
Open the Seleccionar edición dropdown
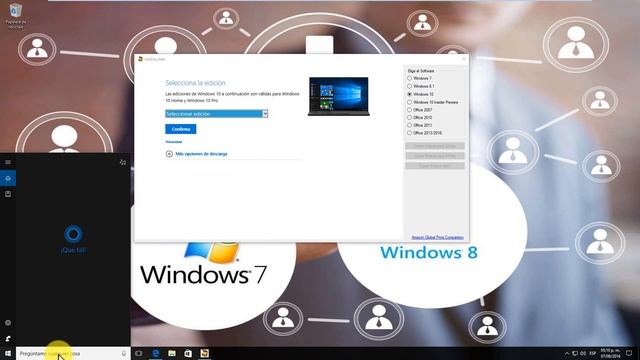tap(216, 114)
